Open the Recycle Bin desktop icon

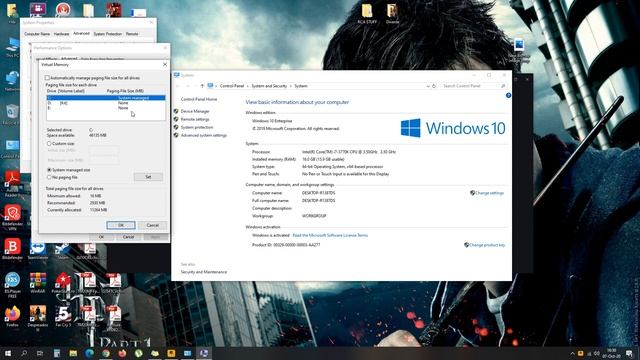tap(11, 115)
